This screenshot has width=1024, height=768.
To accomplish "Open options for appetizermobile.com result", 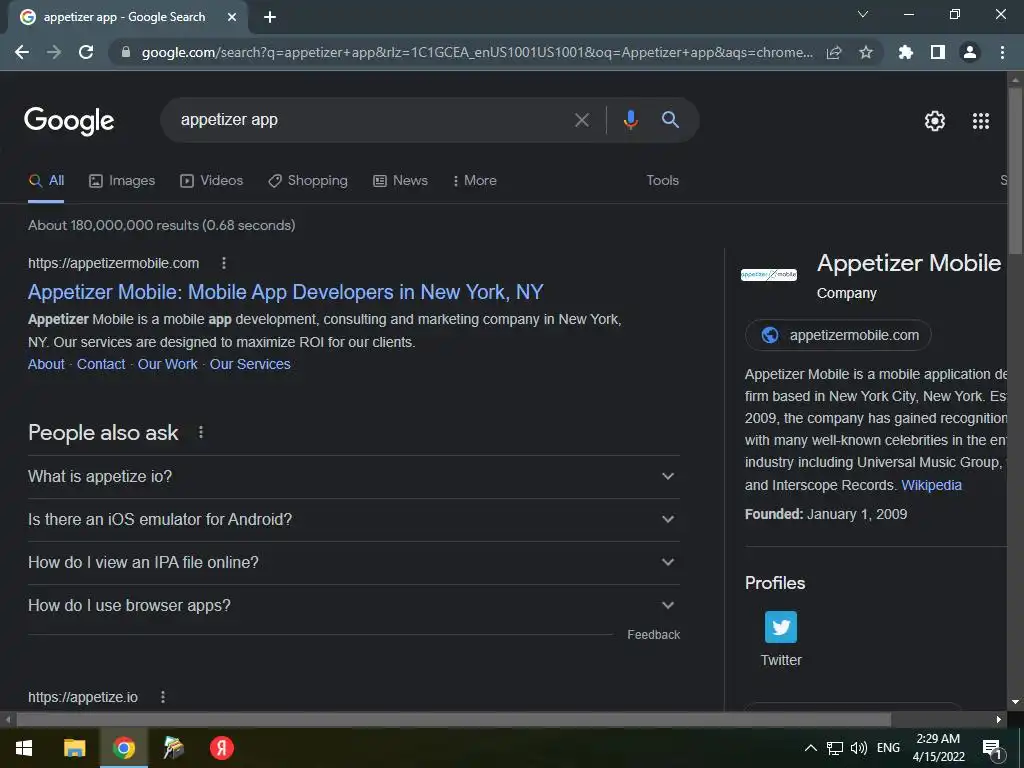I will (224, 263).
